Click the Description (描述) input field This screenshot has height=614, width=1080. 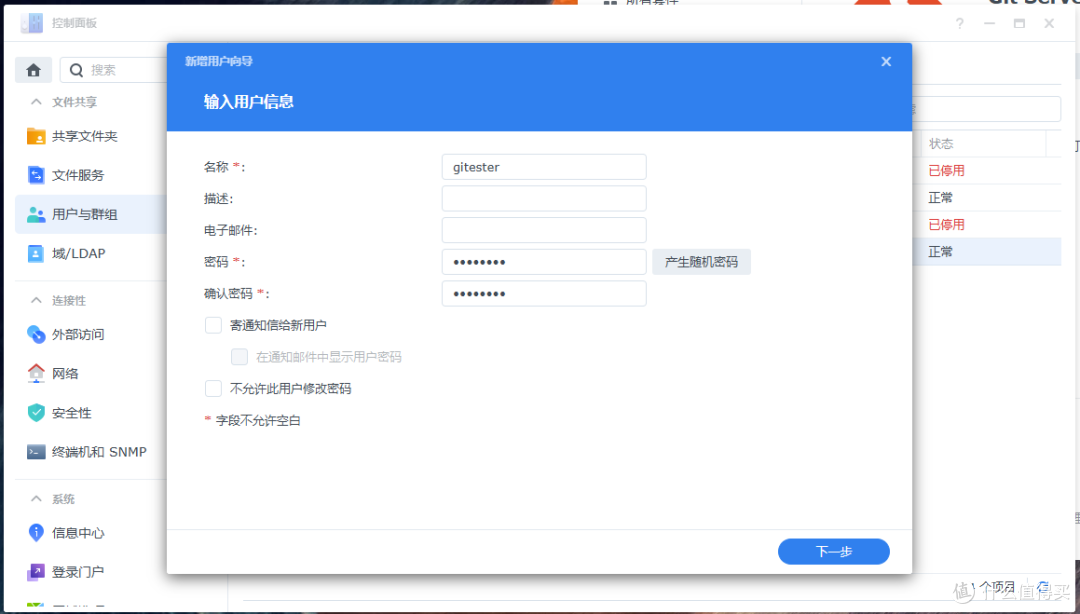pos(544,198)
